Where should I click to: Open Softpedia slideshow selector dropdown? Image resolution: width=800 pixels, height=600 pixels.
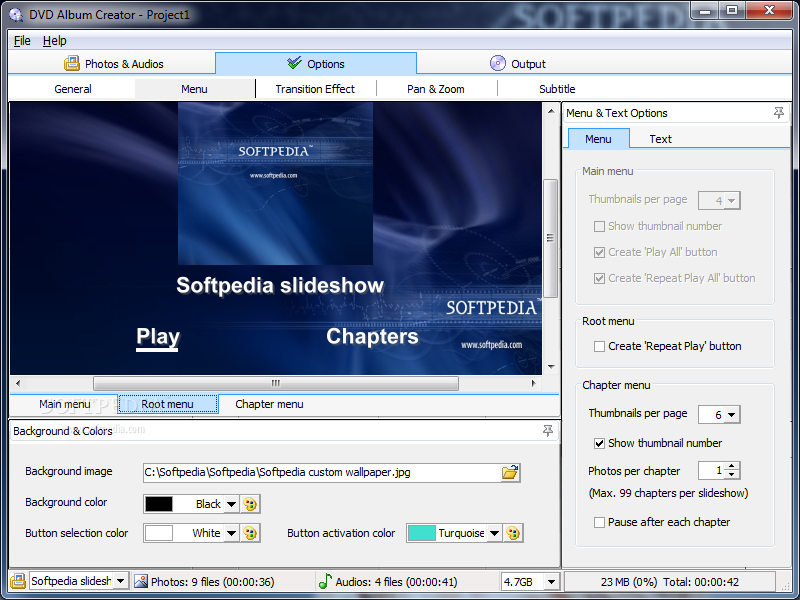click(120, 581)
